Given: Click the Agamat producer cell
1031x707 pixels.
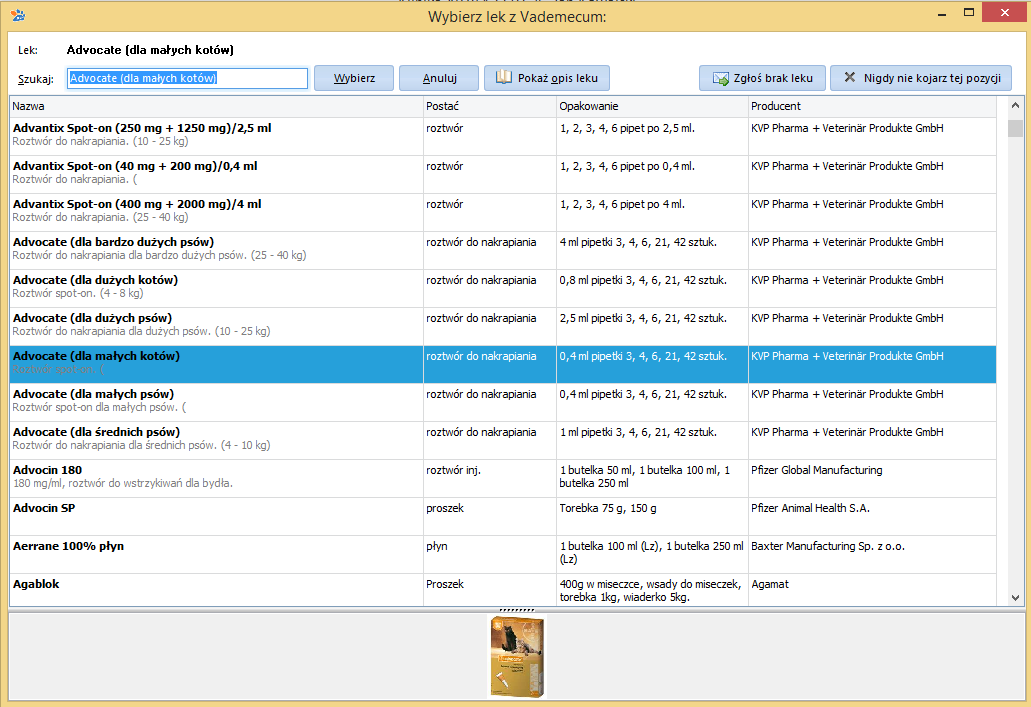Looking at the screenshot, I should point(873,590).
